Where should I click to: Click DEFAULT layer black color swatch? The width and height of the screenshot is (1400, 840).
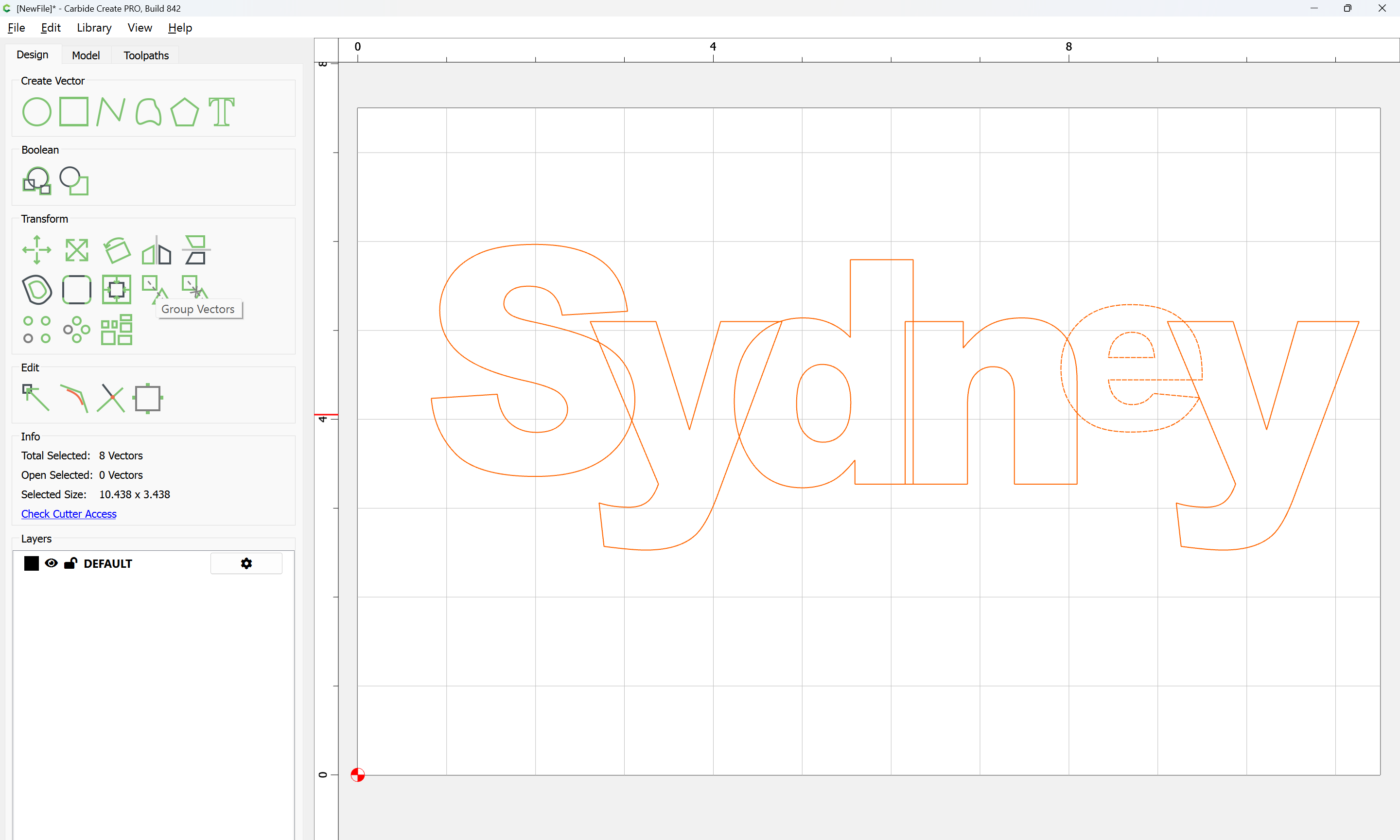point(32,563)
